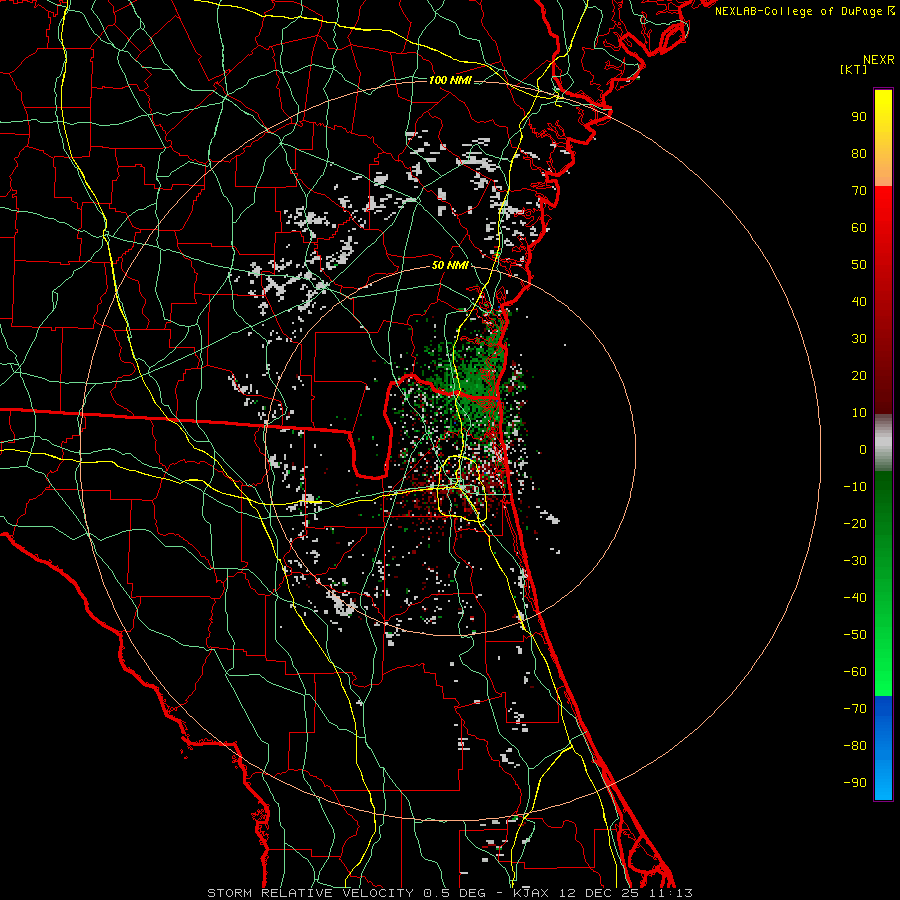This screenshot has height=900, width=900.
Task: Click the positive "90" knot scale label
Action: click(x=859, y=117)
